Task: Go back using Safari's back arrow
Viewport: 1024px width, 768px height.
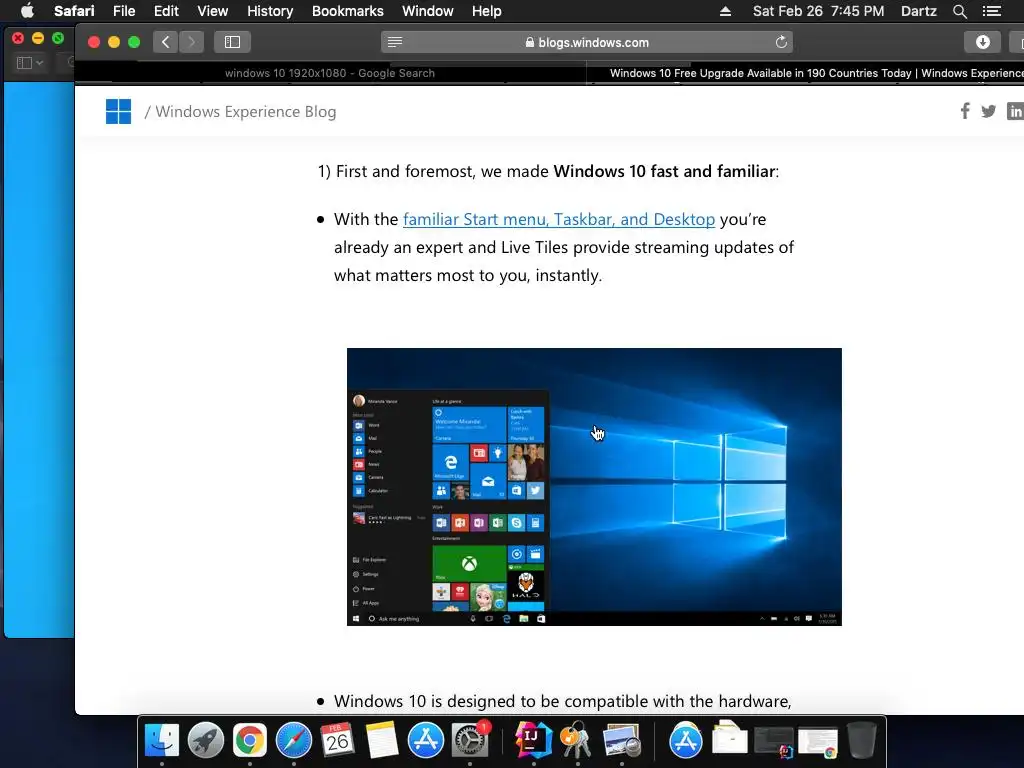Action: point(165,42)
